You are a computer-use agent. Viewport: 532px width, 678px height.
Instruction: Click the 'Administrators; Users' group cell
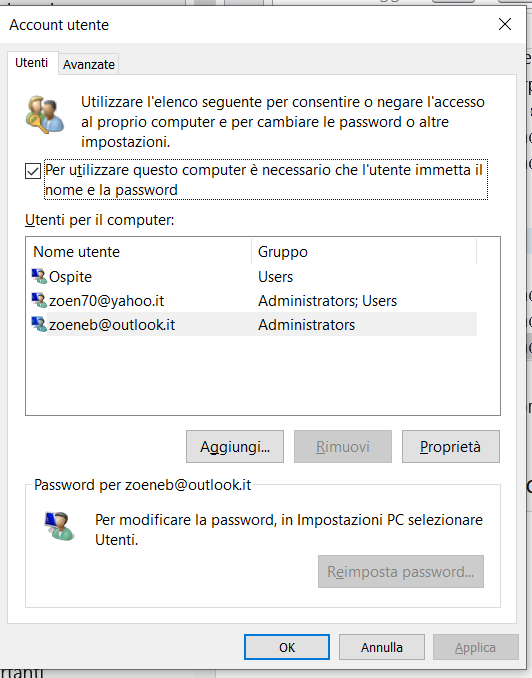327,301
